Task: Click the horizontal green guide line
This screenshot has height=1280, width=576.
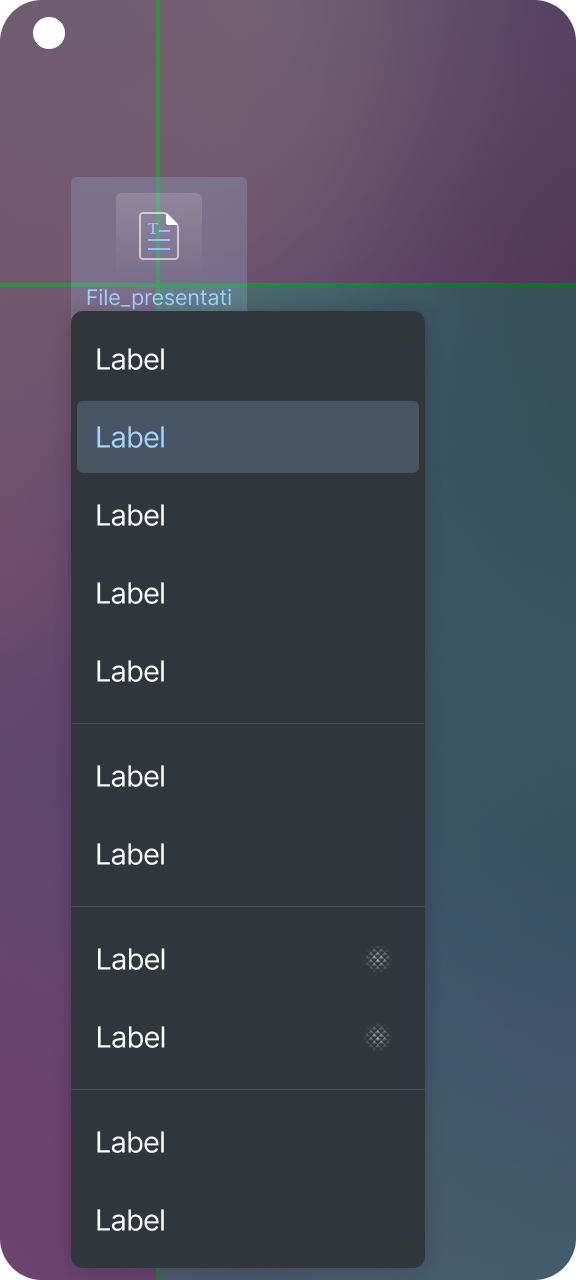Action: click(x=400, y=285)
